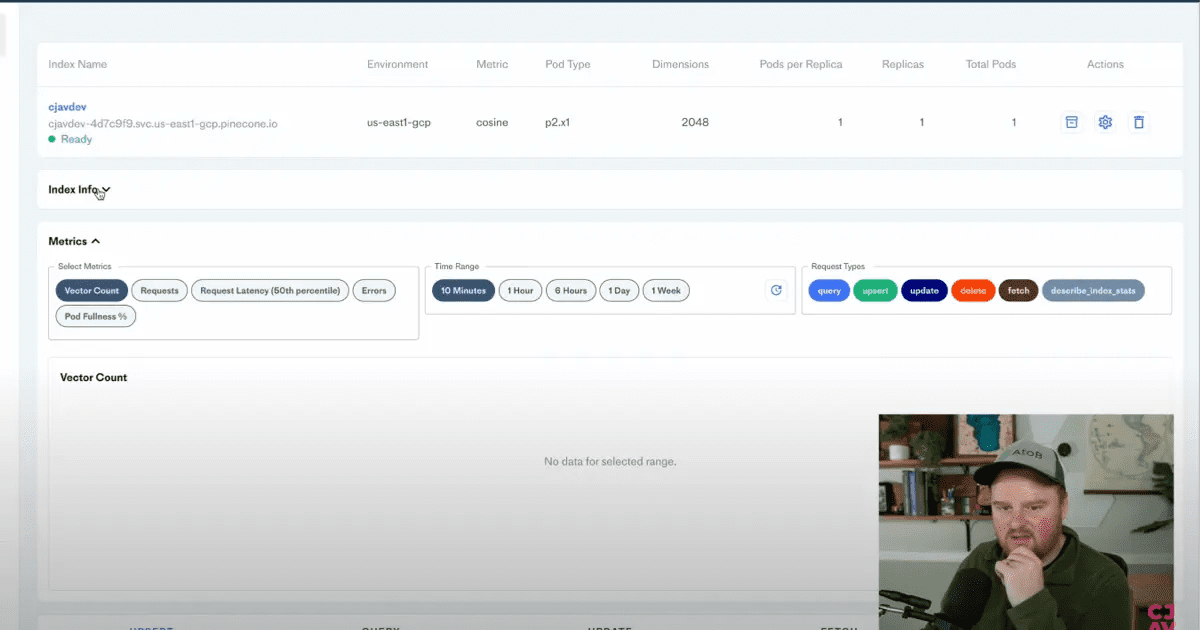
Task: Select the Pod Fullness % metric
Action: click(x=96, y=316)
